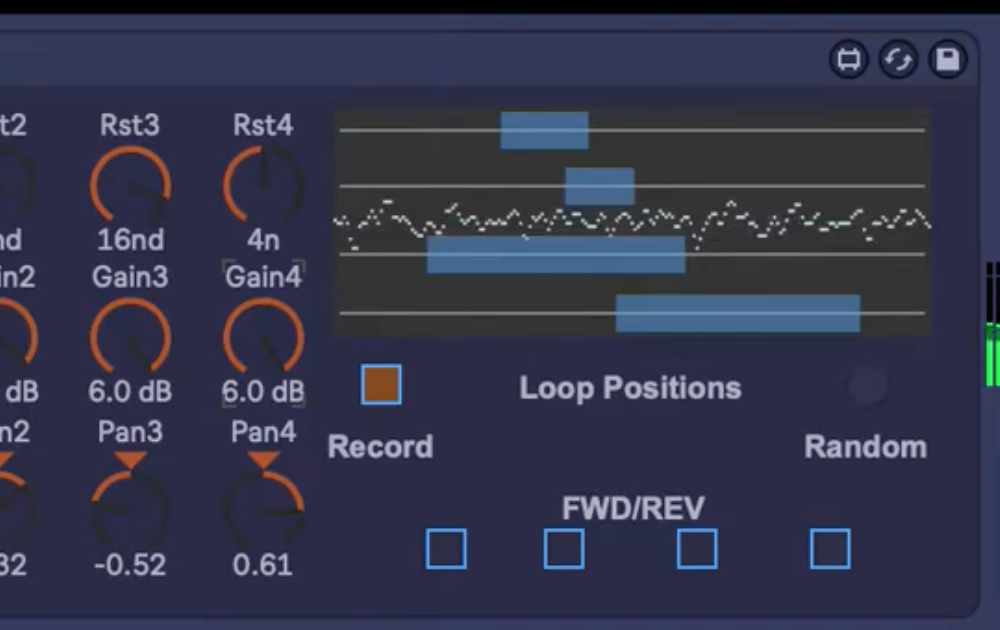This screenshot has height=630, width=1000.
Task: Click the Loop Positions label
Action: (x=630, y=388)
